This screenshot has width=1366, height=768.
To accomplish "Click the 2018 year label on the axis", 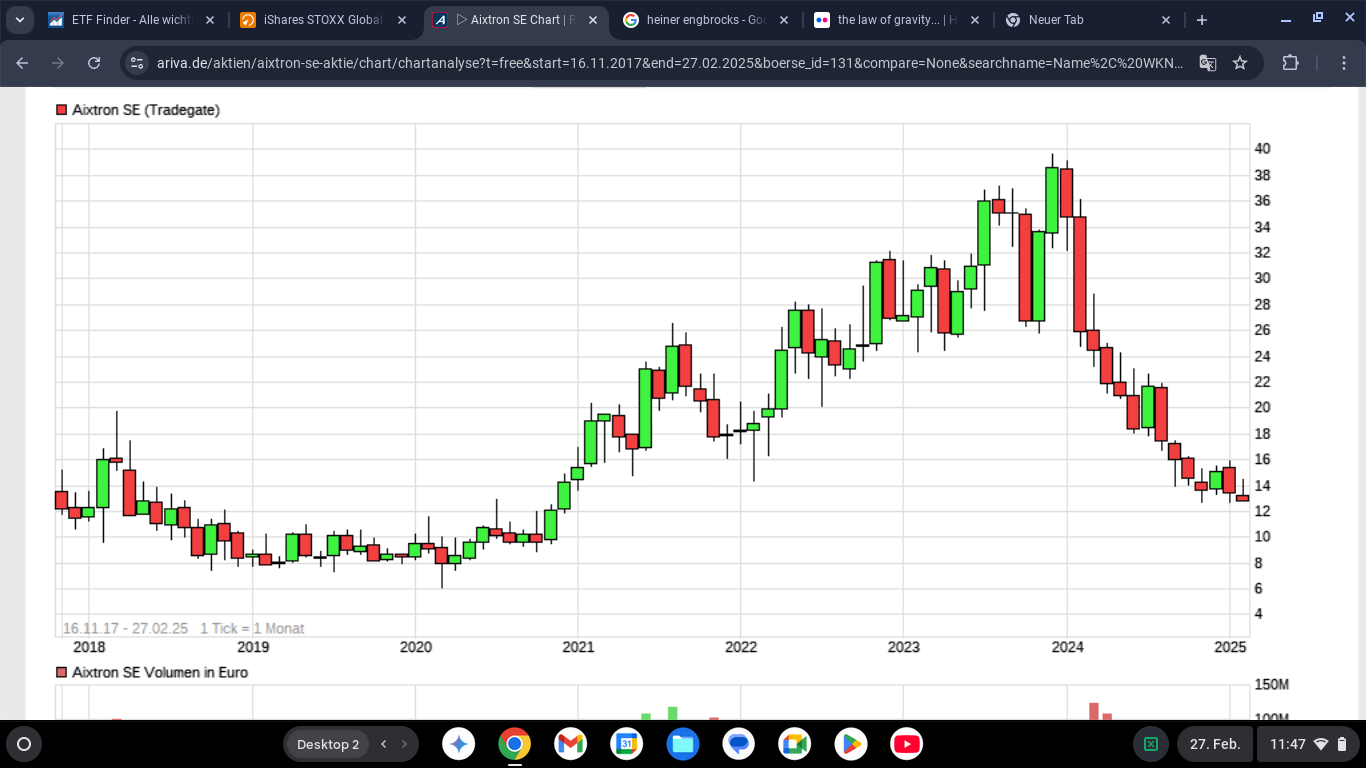I will pyautogui.click(x=89, y=648).
